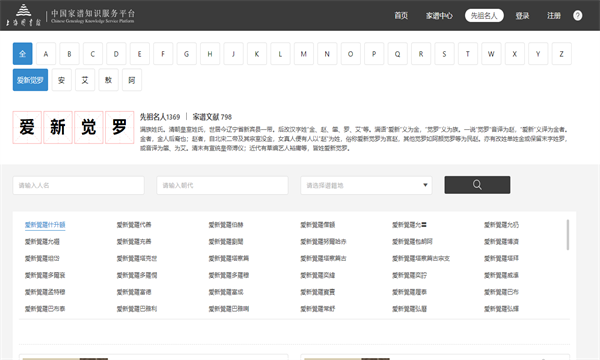The width and height of the screenshot is (600, 360).
Task: Filter surnames by letter F
Action: (x=163, y=54)
